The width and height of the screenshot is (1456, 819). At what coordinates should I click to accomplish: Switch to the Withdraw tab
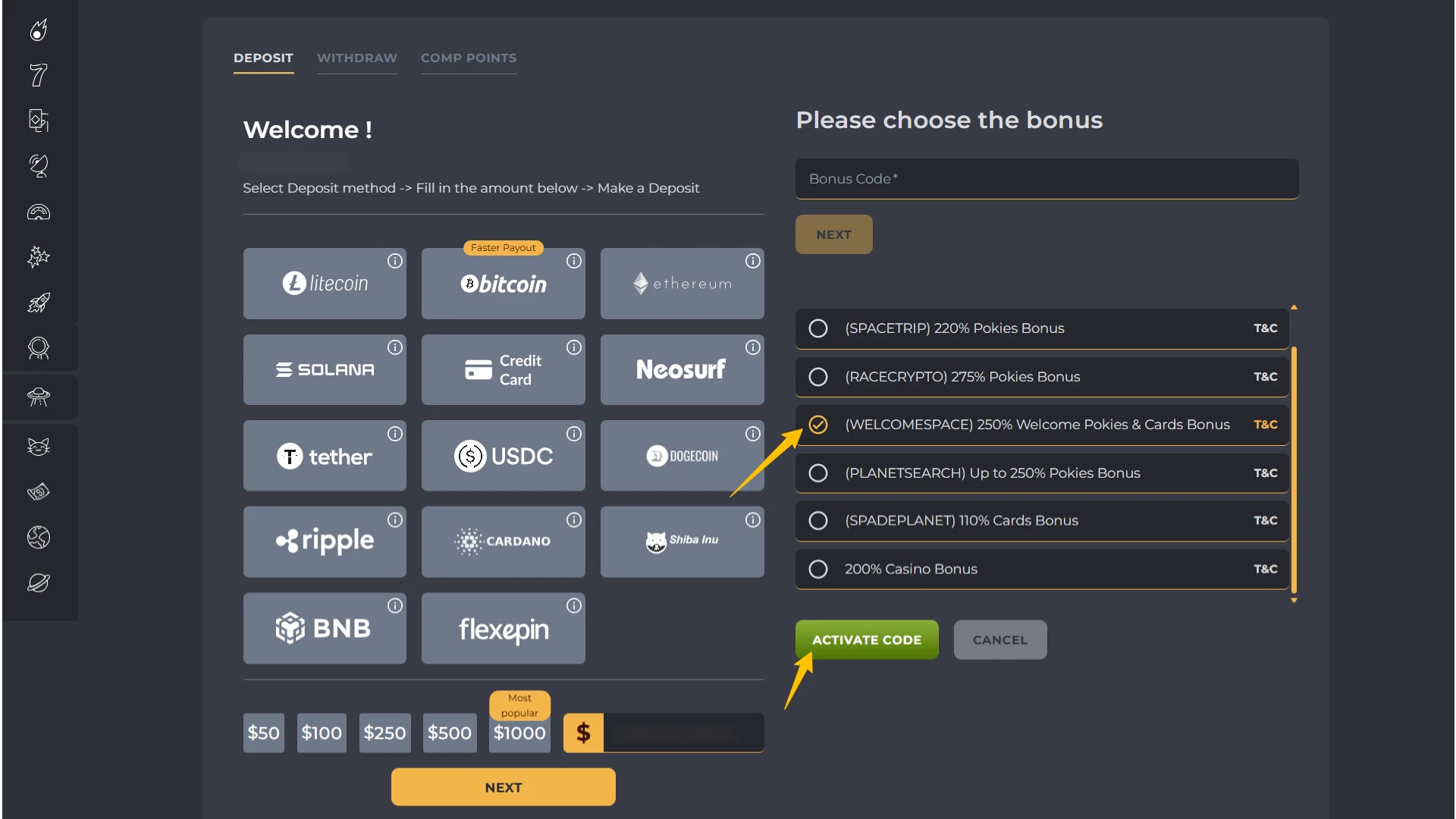coord(356,58)
